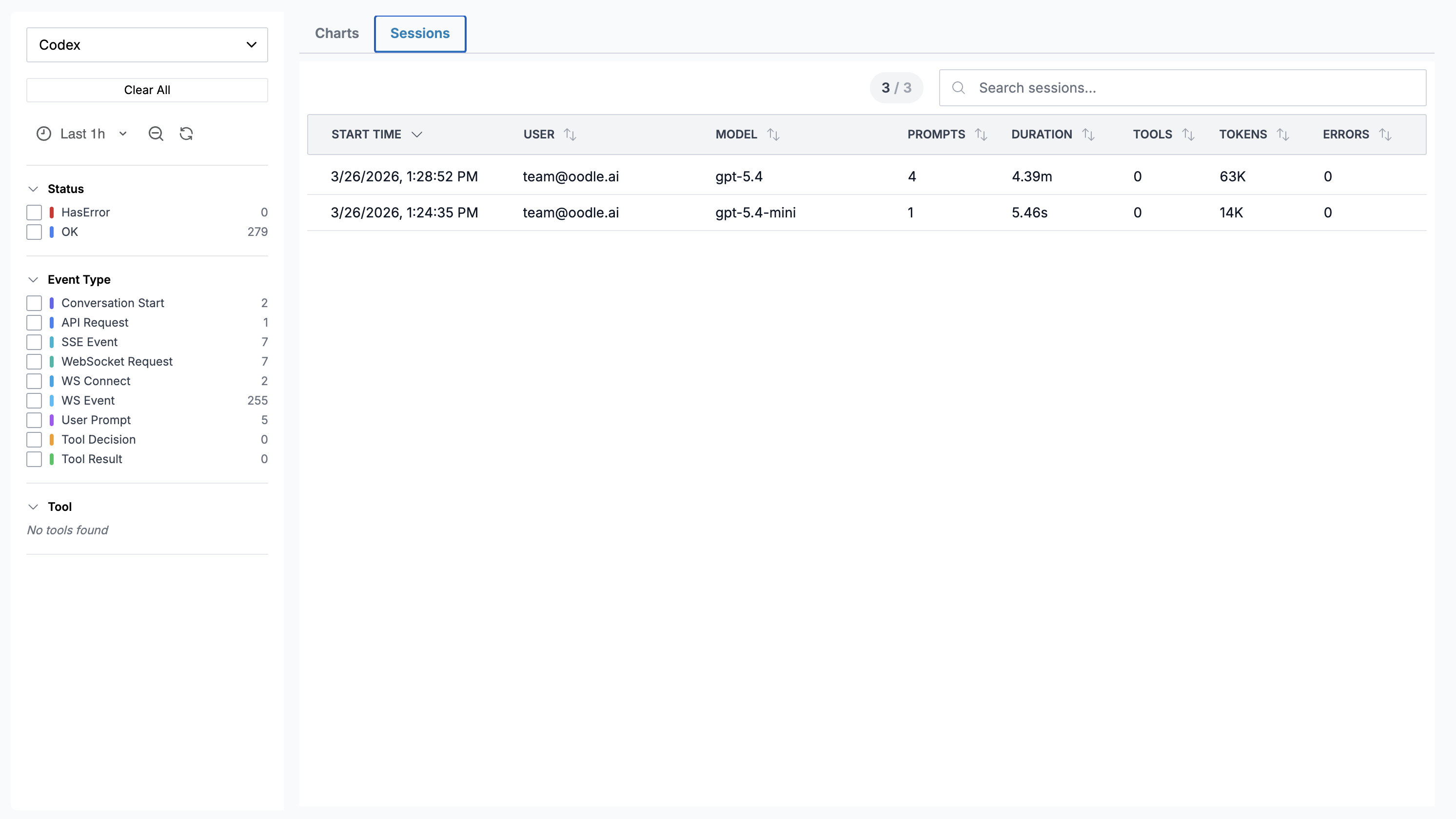Screen dimensions: 1456x819
Task: Tick the User Prompt event checkbox
Action: (35, 420)
